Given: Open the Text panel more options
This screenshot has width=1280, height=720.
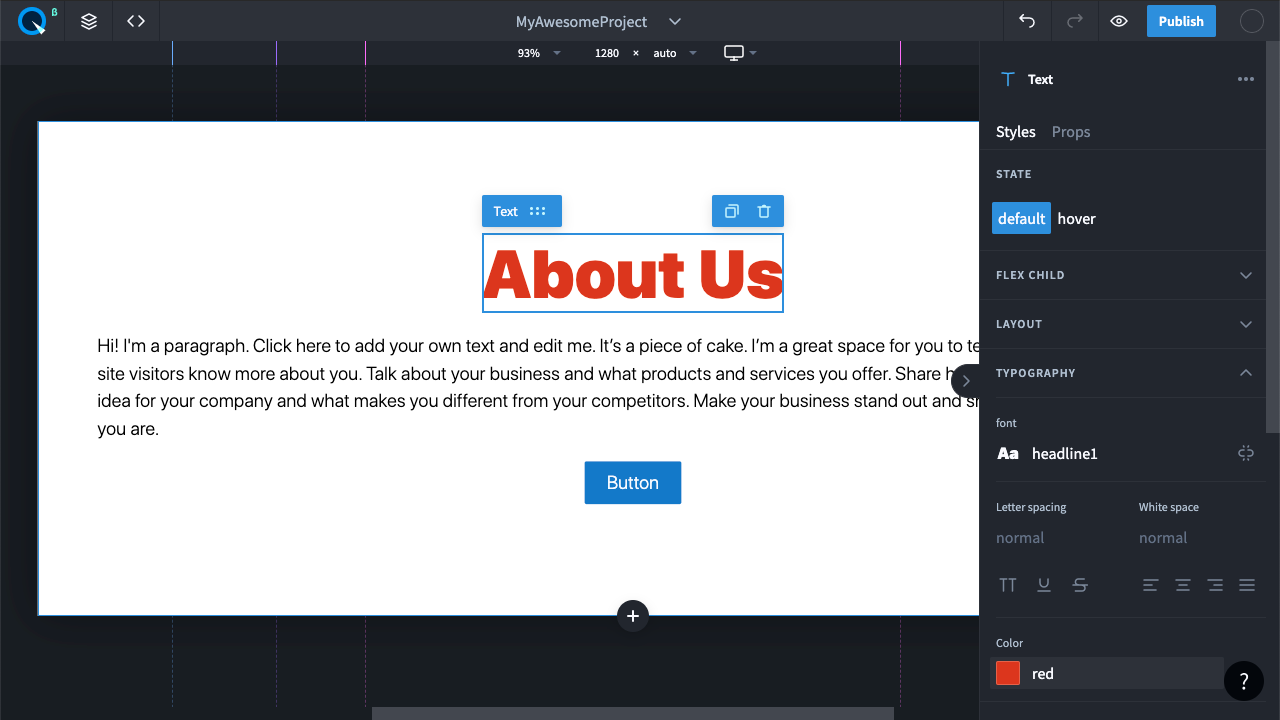Looking at the screenshot, I should click(1245, 79).
